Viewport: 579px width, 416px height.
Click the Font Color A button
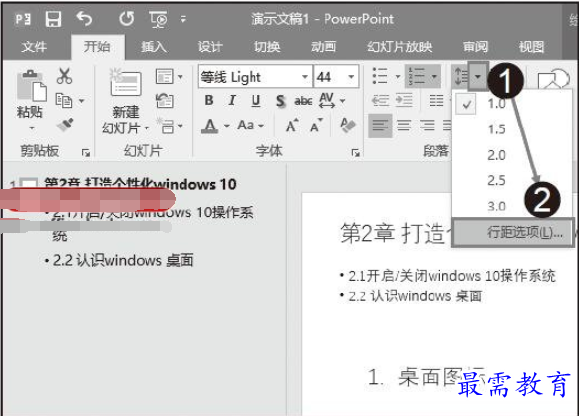coord(209,126)
